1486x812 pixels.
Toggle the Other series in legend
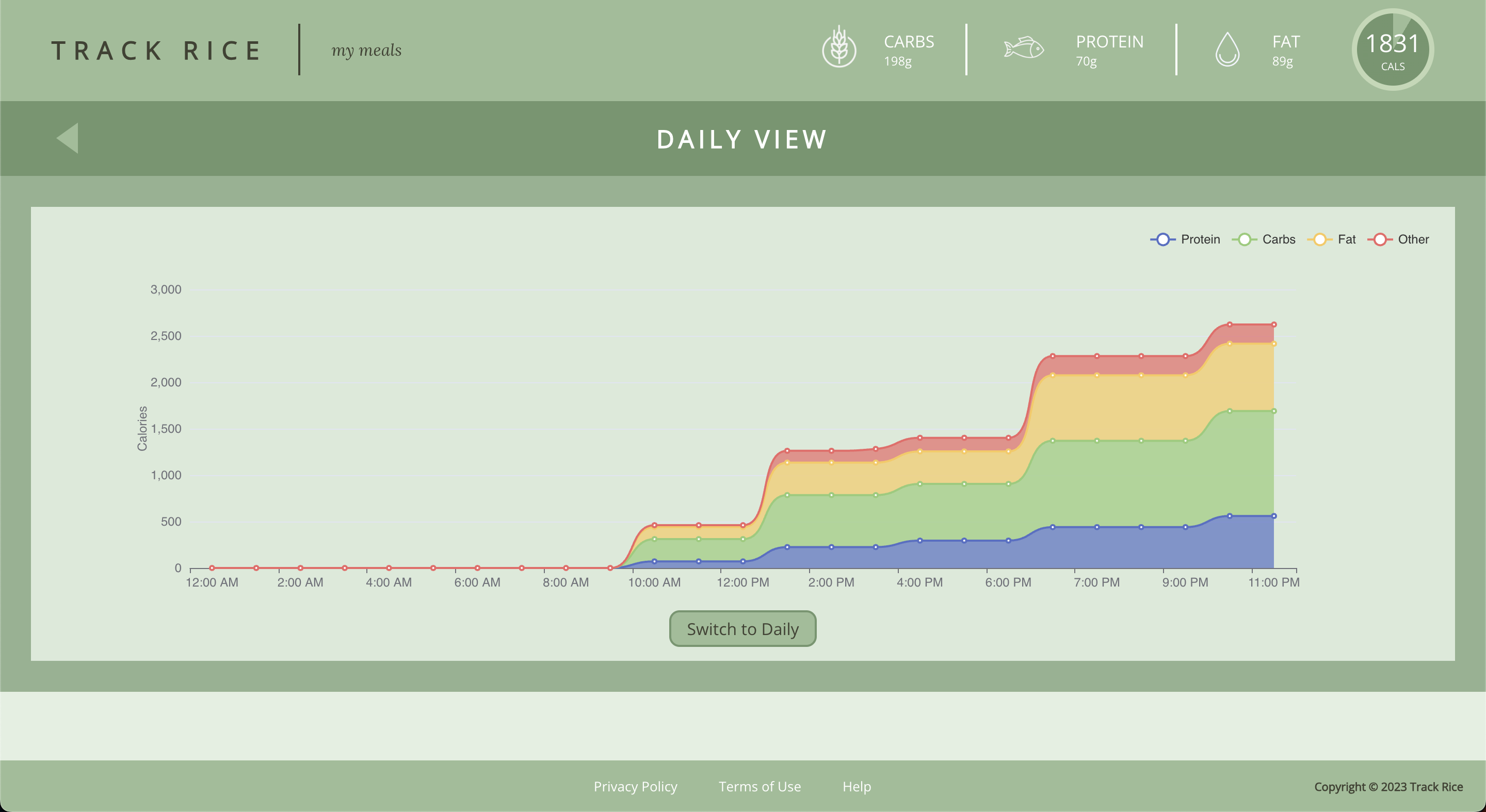tap(1412, 239)
